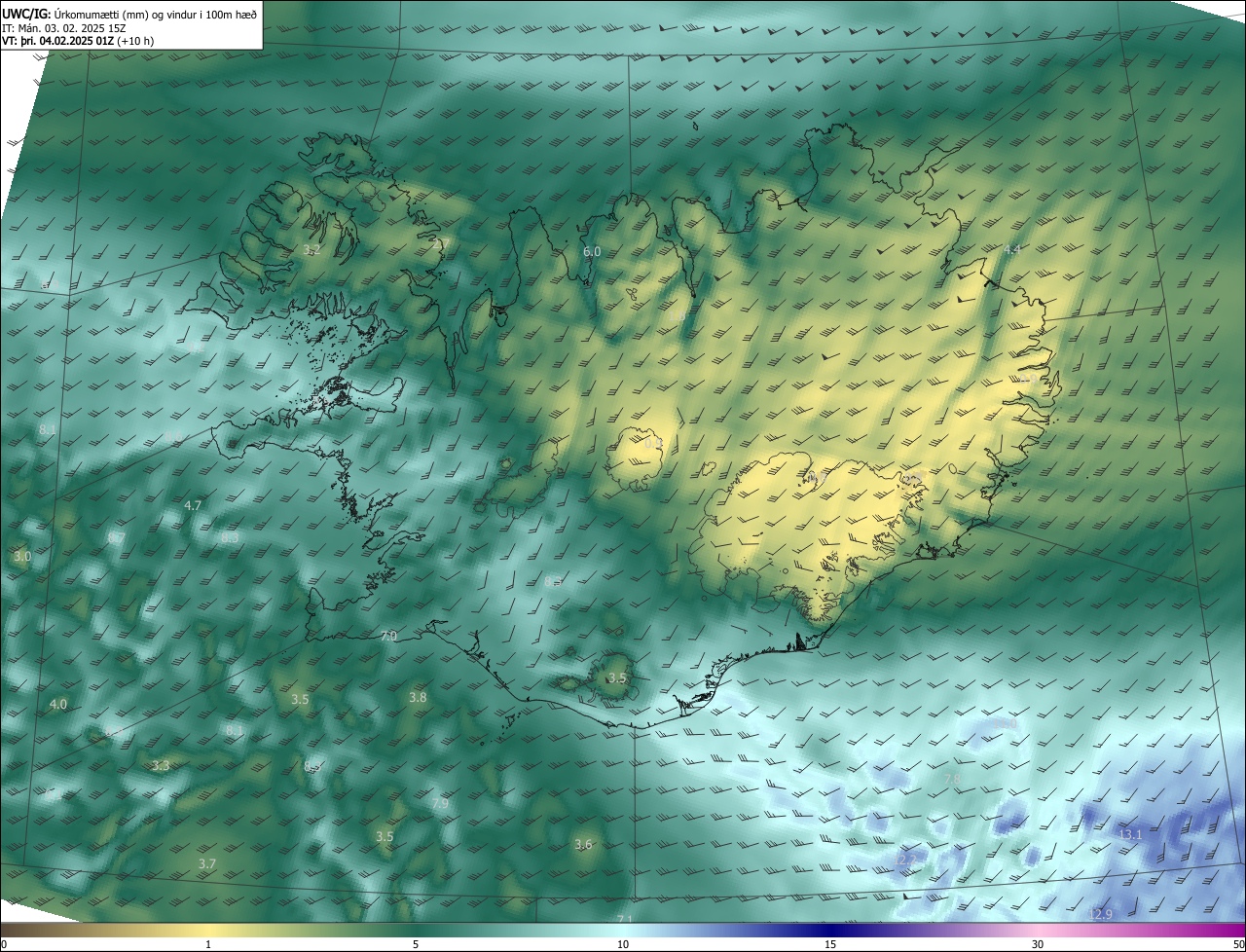Click the 'UWC/IG: Úrkomumætti (mm)' map title
This screenshot has height=952, width=1246.
click(129, 13)
